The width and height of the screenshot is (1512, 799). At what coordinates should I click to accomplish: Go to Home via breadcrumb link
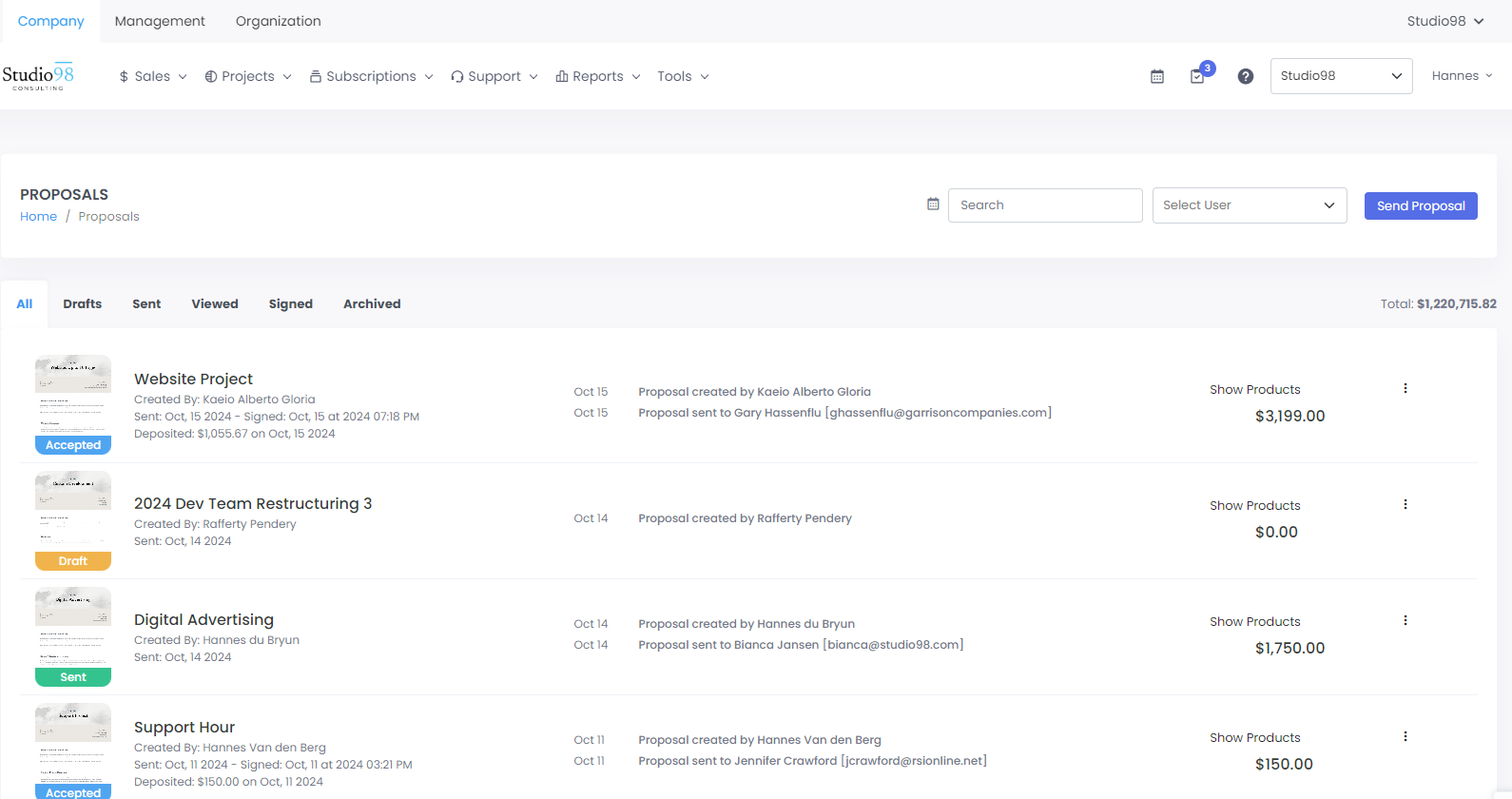(x=38, y=217)
